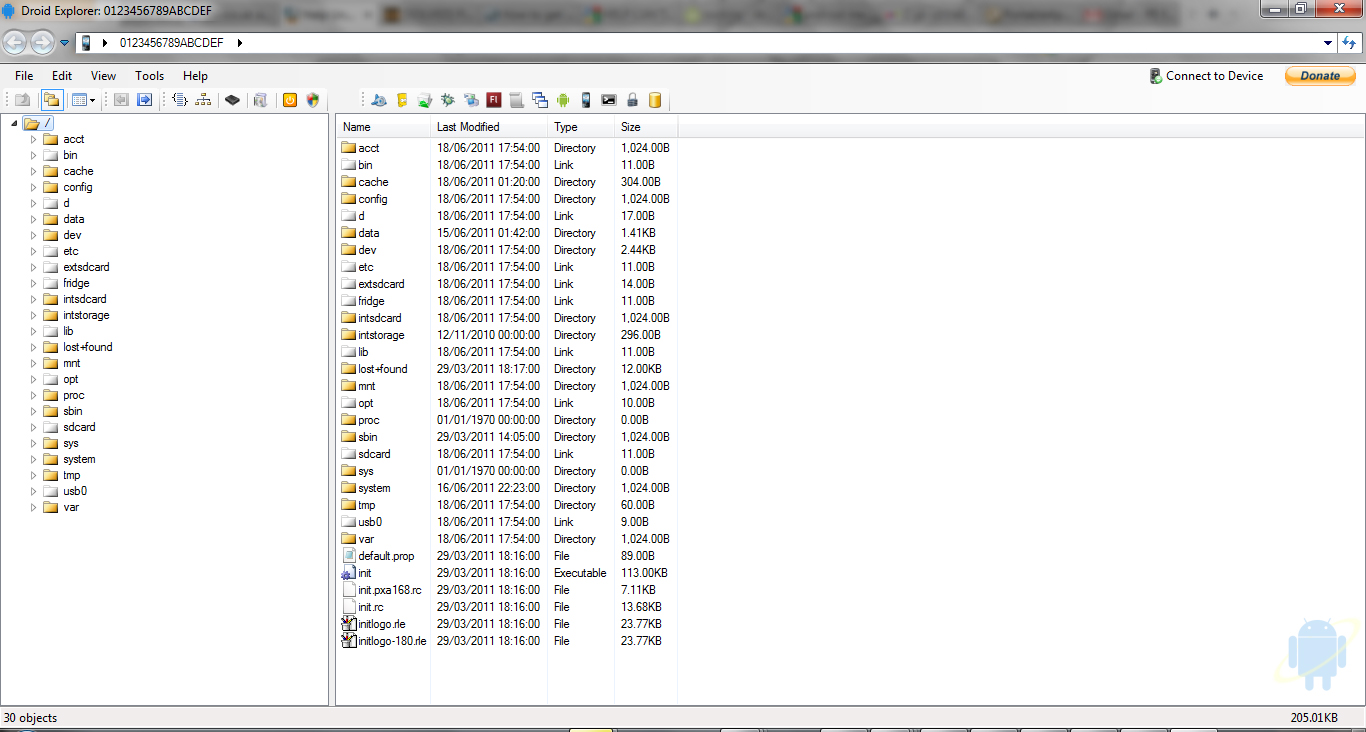Click the networked computers toolbar icon
The image size is (1366, 732).
(471, 100)
